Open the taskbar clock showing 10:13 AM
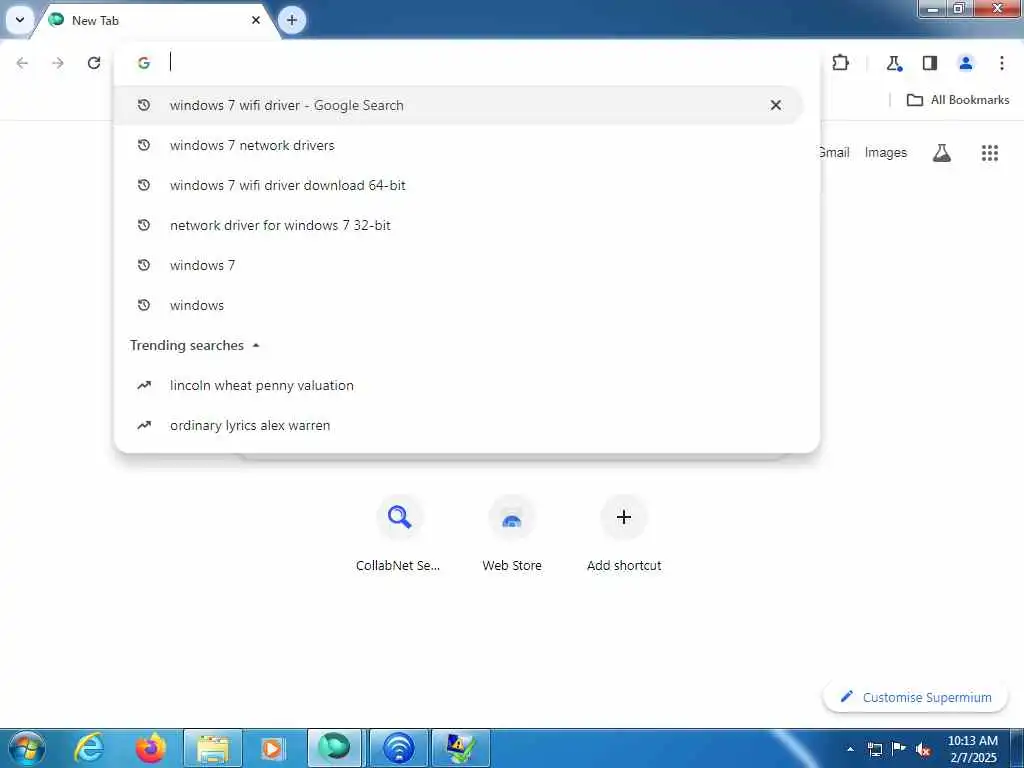 pos(973,749)
